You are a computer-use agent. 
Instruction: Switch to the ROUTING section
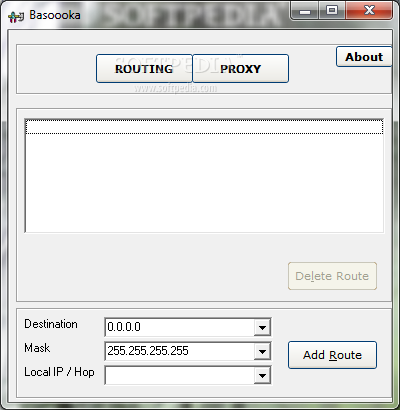[x=144, y=69]
